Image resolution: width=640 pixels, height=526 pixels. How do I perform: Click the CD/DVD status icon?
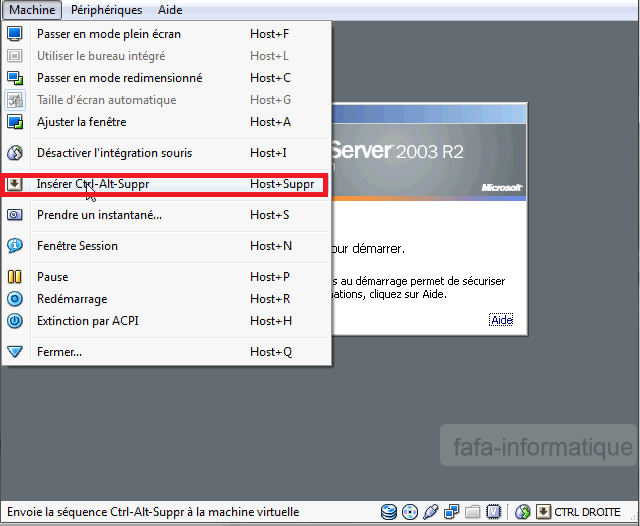point(410,512)
